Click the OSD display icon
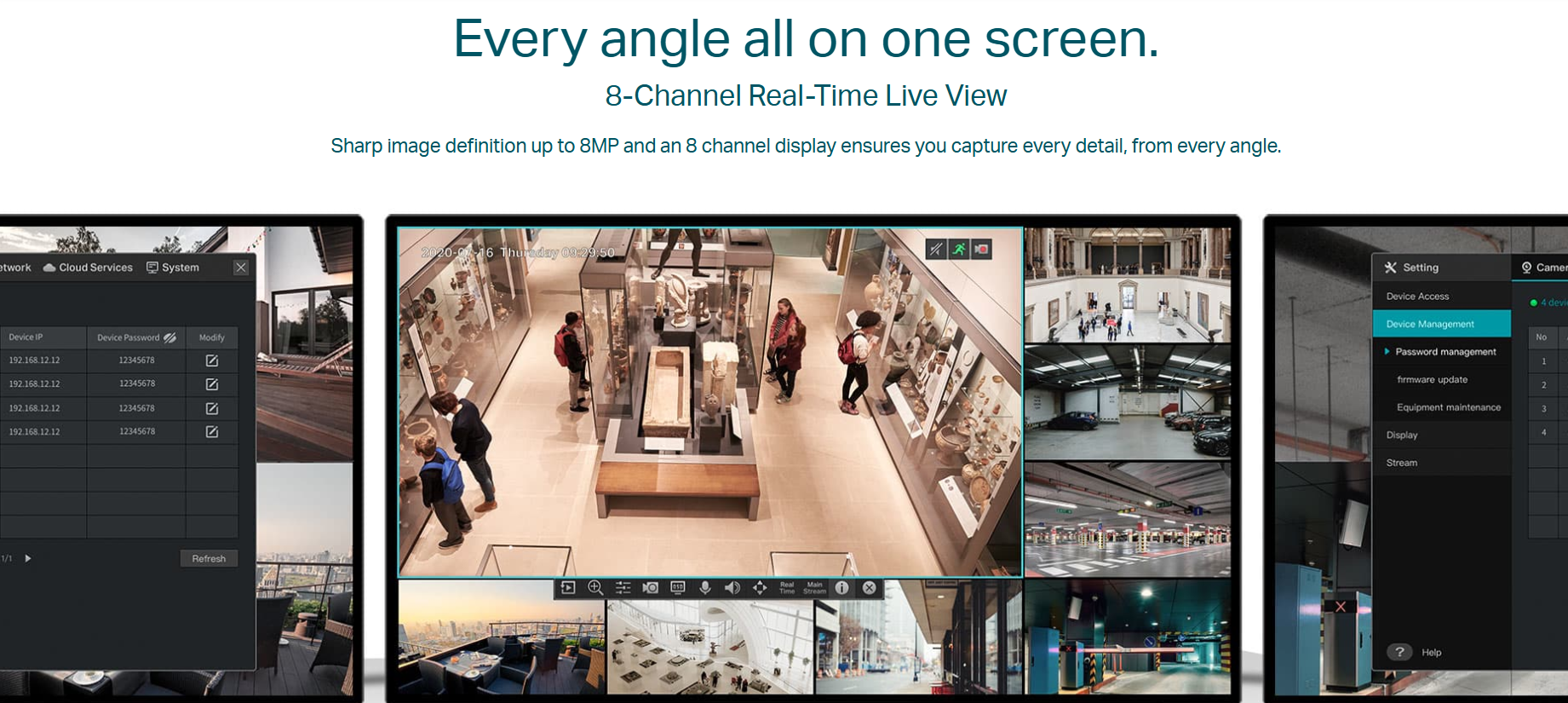This screenshot has height=703, width=1568. point(678,588)
